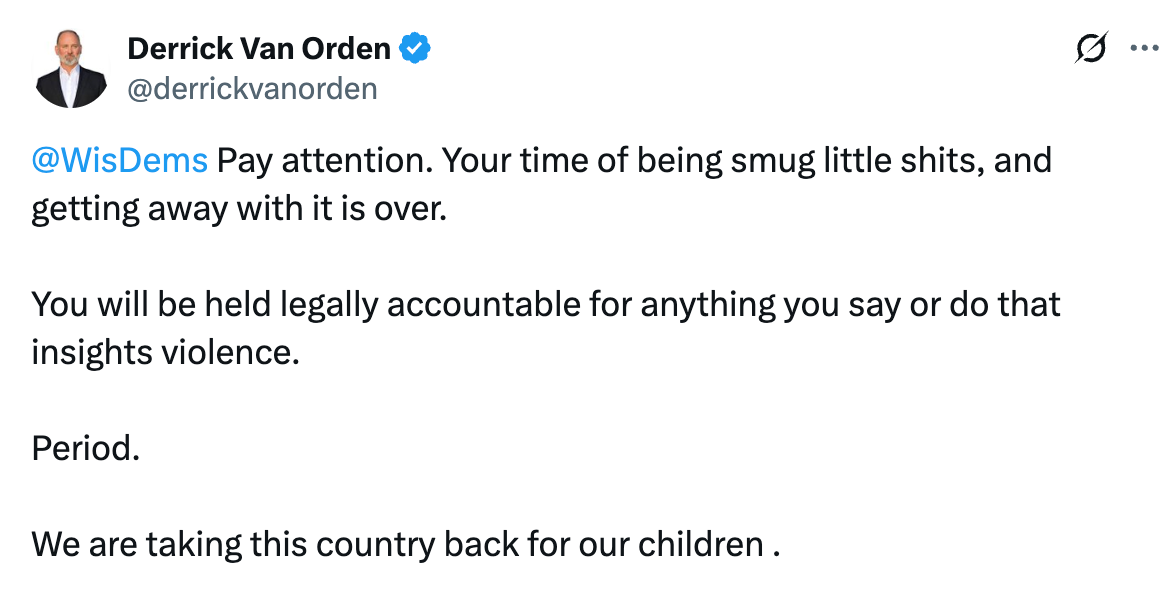Click the Grok explain icon
1170x596 pixels.
point(1090,48)
